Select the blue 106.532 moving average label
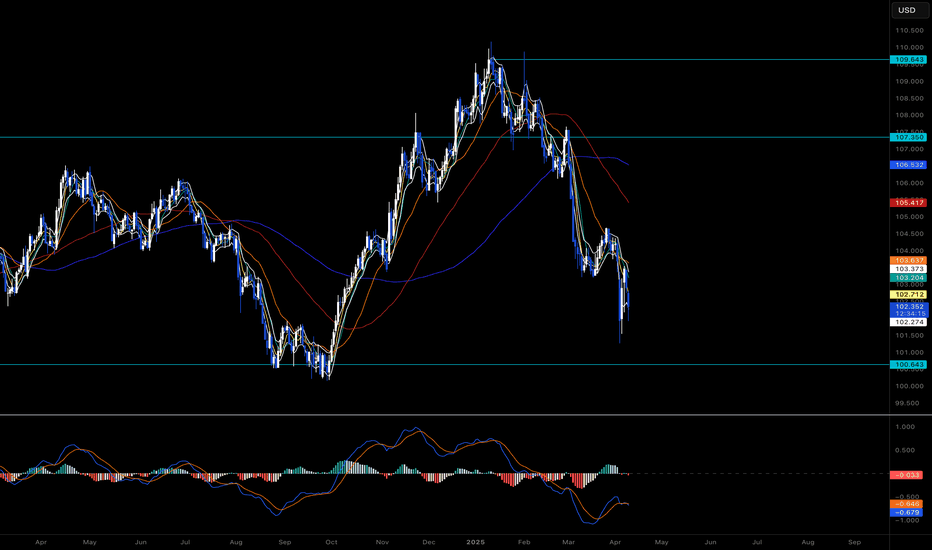The width and height of the screenshot is (932, 550). pyautogui.click(x=908, y=165)
